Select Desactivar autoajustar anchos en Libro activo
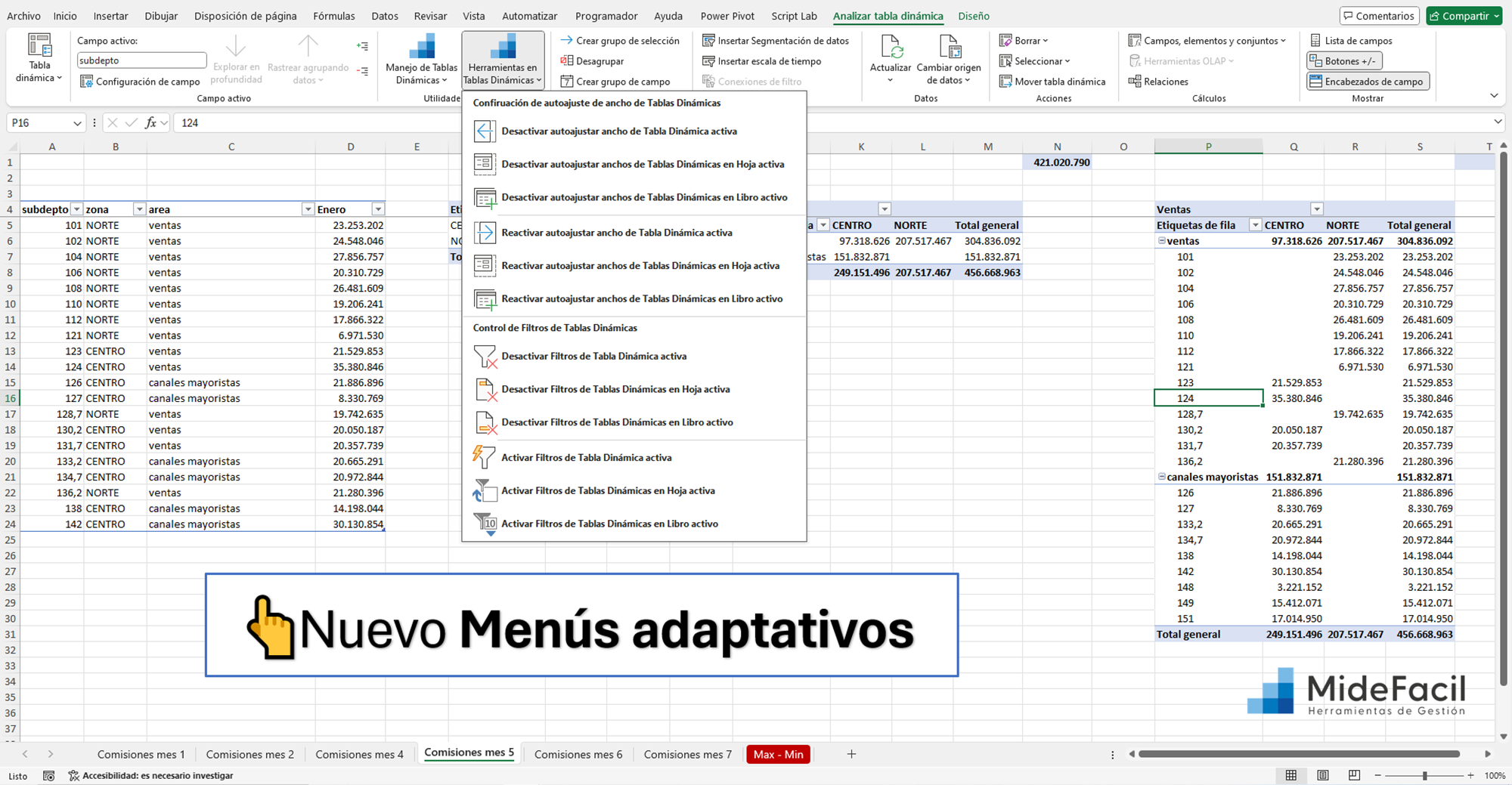 pyautogui.click(x=634, y=197)
